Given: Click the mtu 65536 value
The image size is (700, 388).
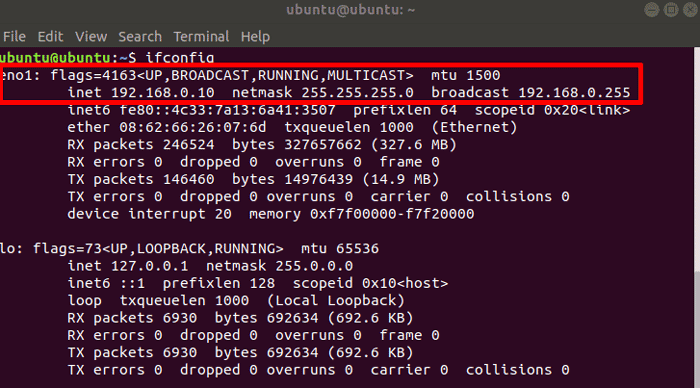Looking at the screenshot, I should point(340,248).
